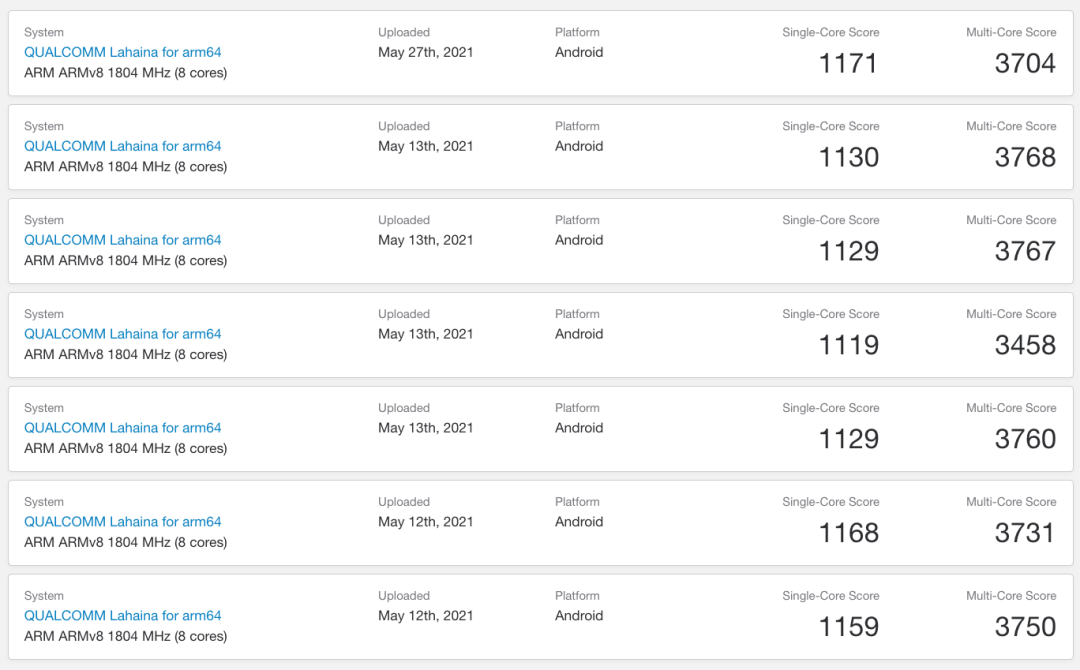Click the single-core score 1171
Viewport: 1080px width, 670px height.
click(848, 63)
